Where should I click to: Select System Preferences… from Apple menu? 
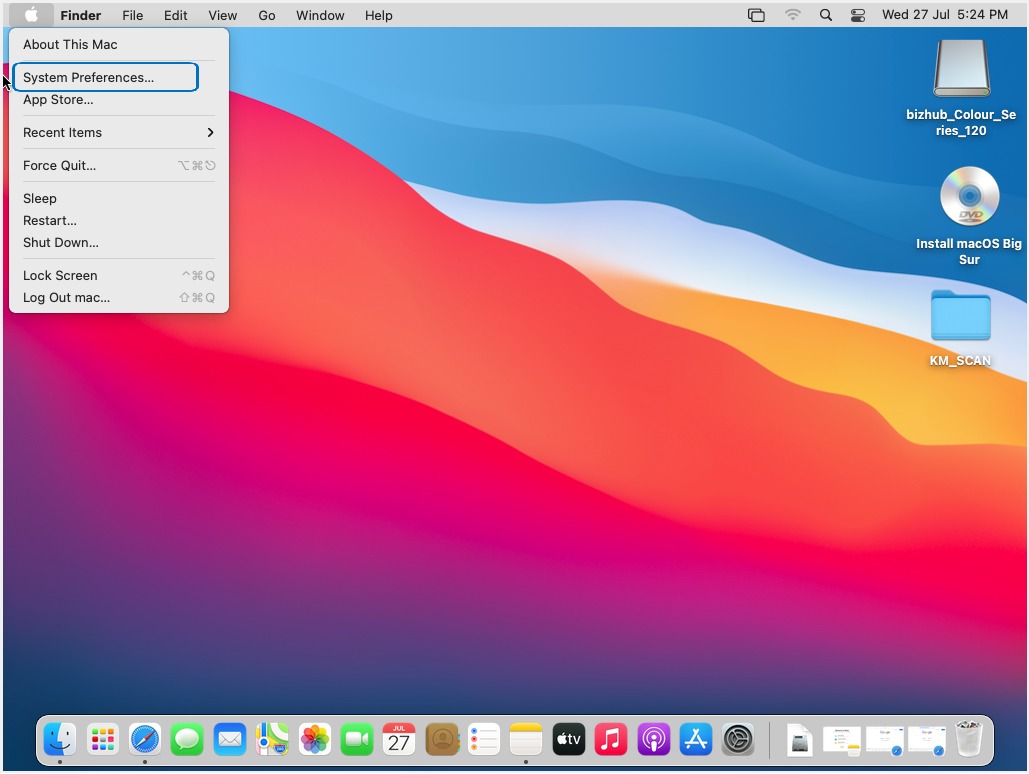point(89,77)
